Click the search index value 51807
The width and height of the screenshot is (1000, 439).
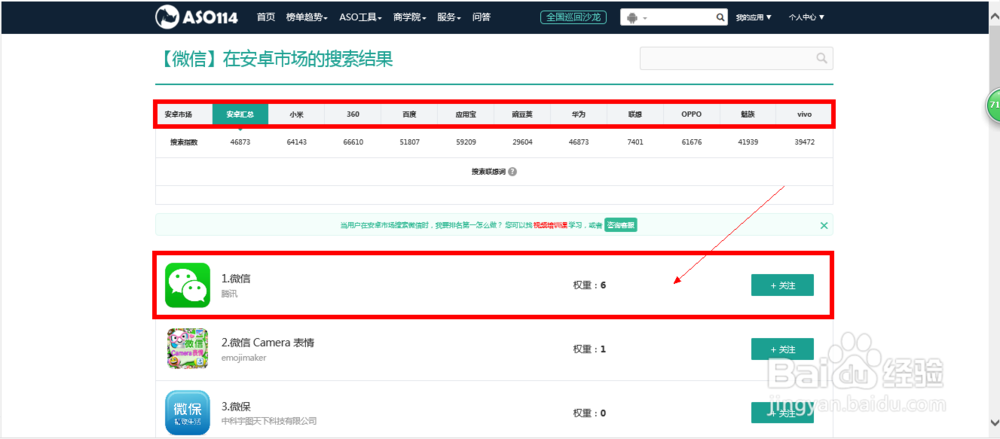409,142
